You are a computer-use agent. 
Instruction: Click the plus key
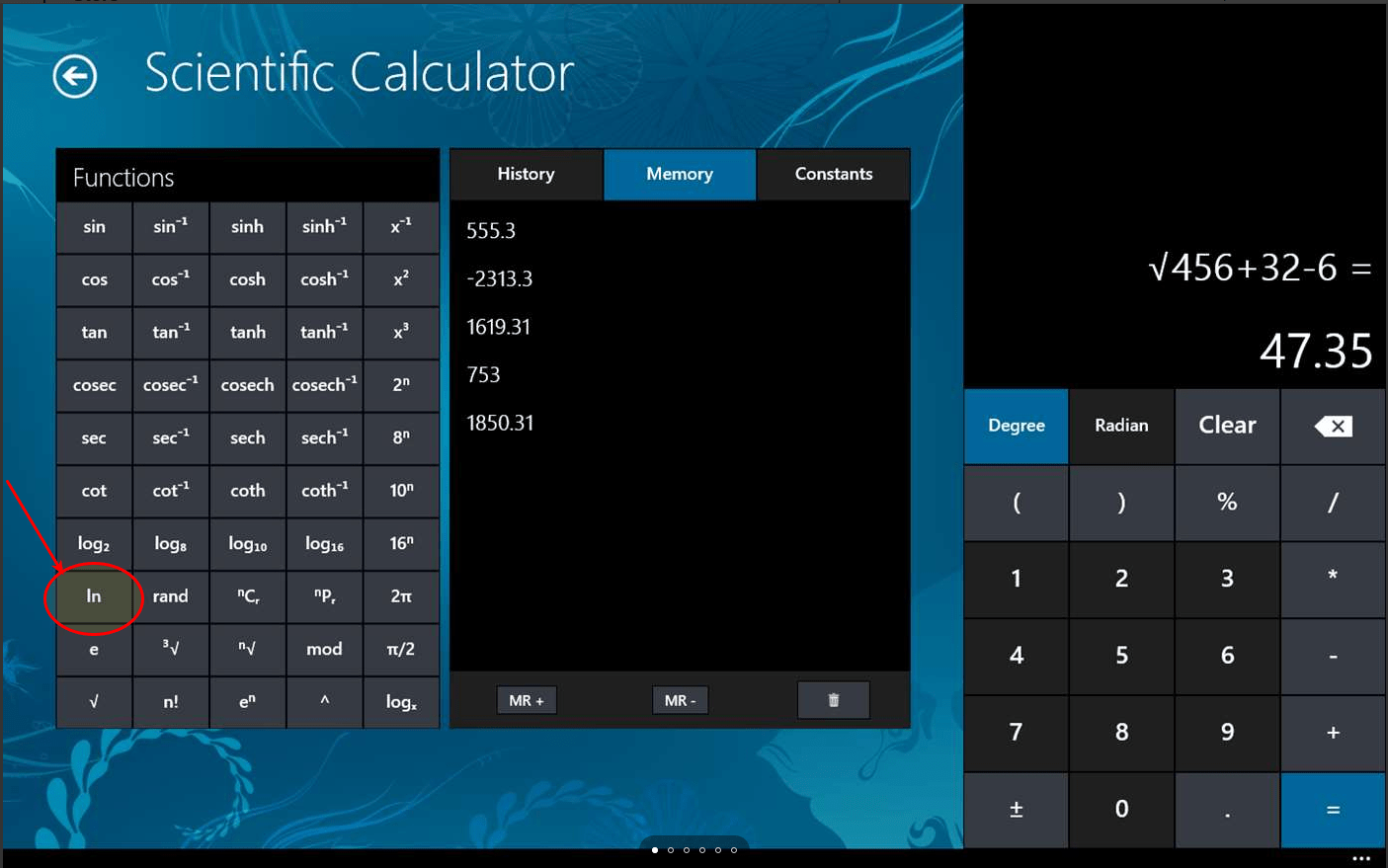[1333, 732]
